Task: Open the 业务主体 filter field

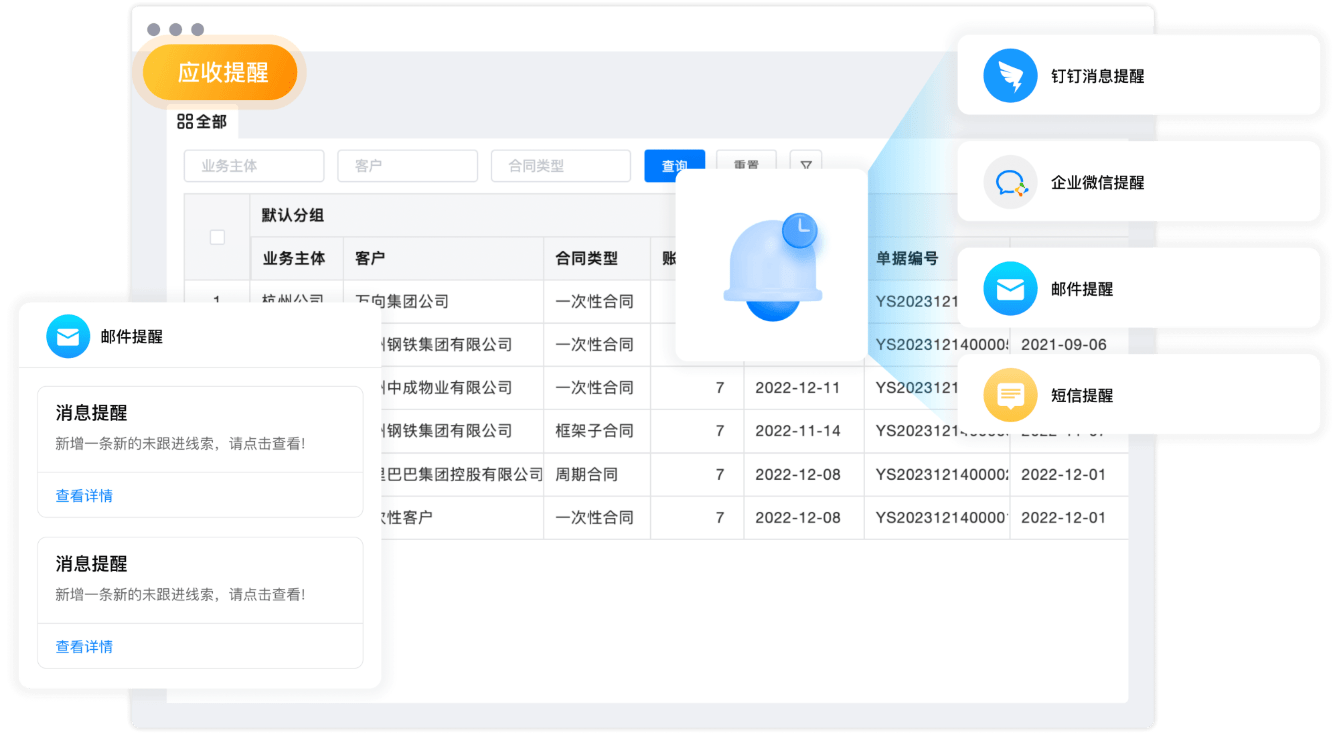Action: point(254,166)
